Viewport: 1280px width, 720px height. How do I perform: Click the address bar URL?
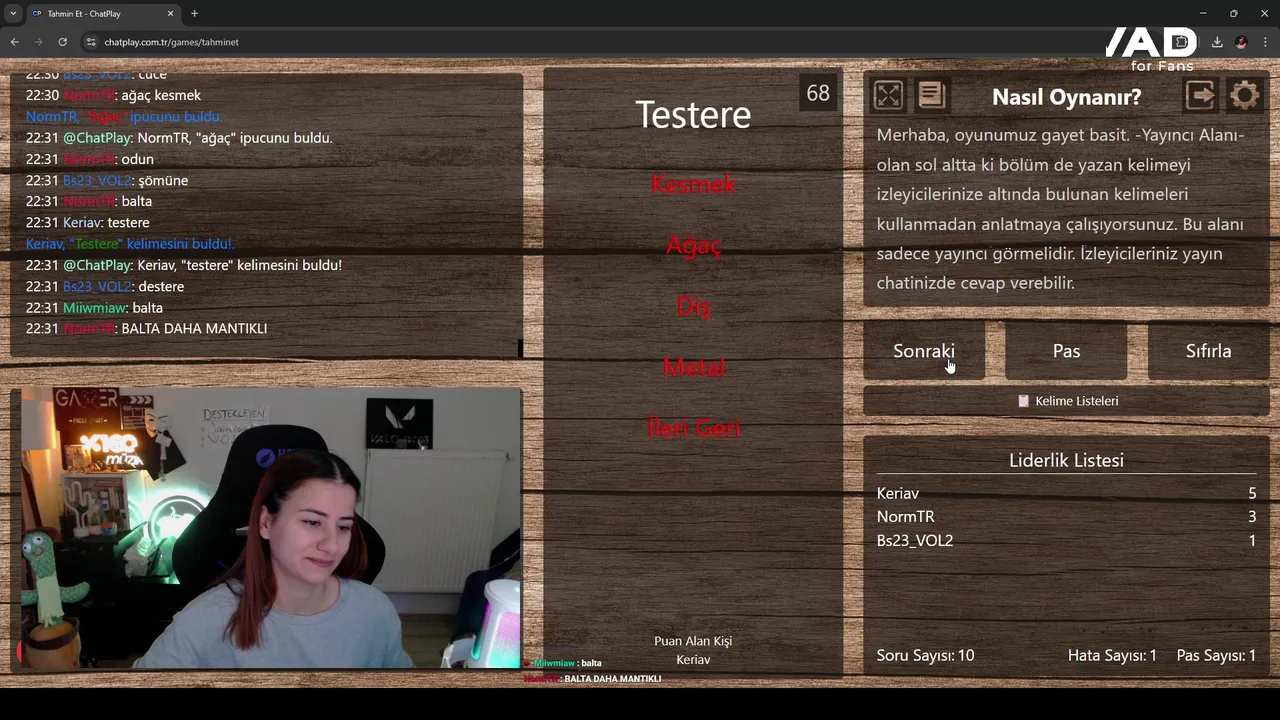click(171, 42)
